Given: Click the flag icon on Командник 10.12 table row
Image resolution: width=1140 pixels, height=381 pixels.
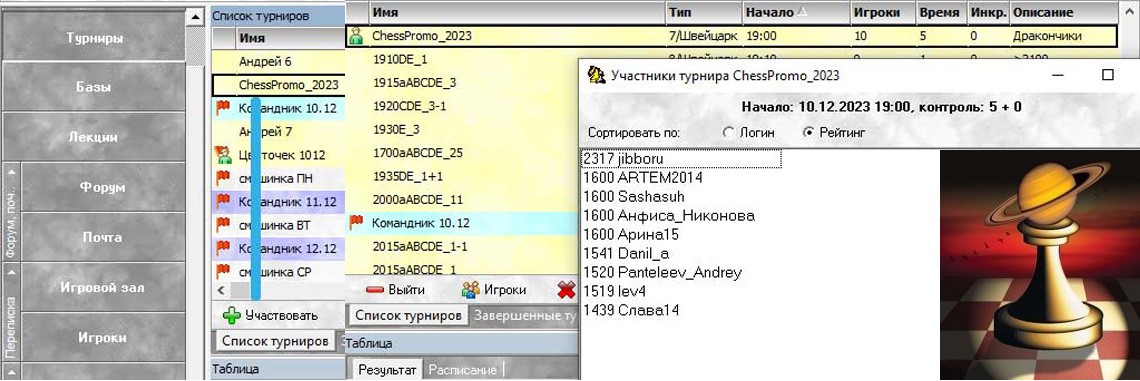Looking at the screenshot, I should point(356,222).
